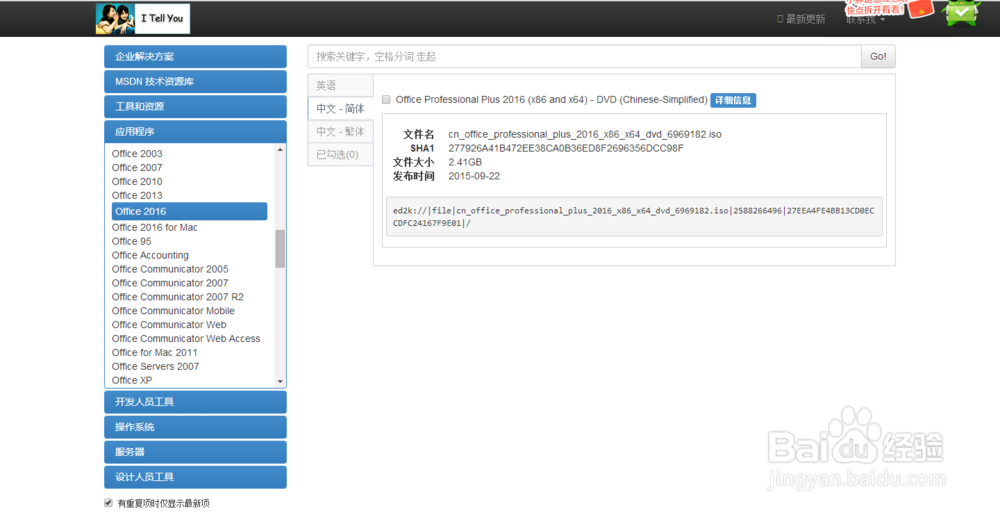The image size is (1000, 513).
Task: Open the 最新更新 link in header
Action: (x=801, y=19)
